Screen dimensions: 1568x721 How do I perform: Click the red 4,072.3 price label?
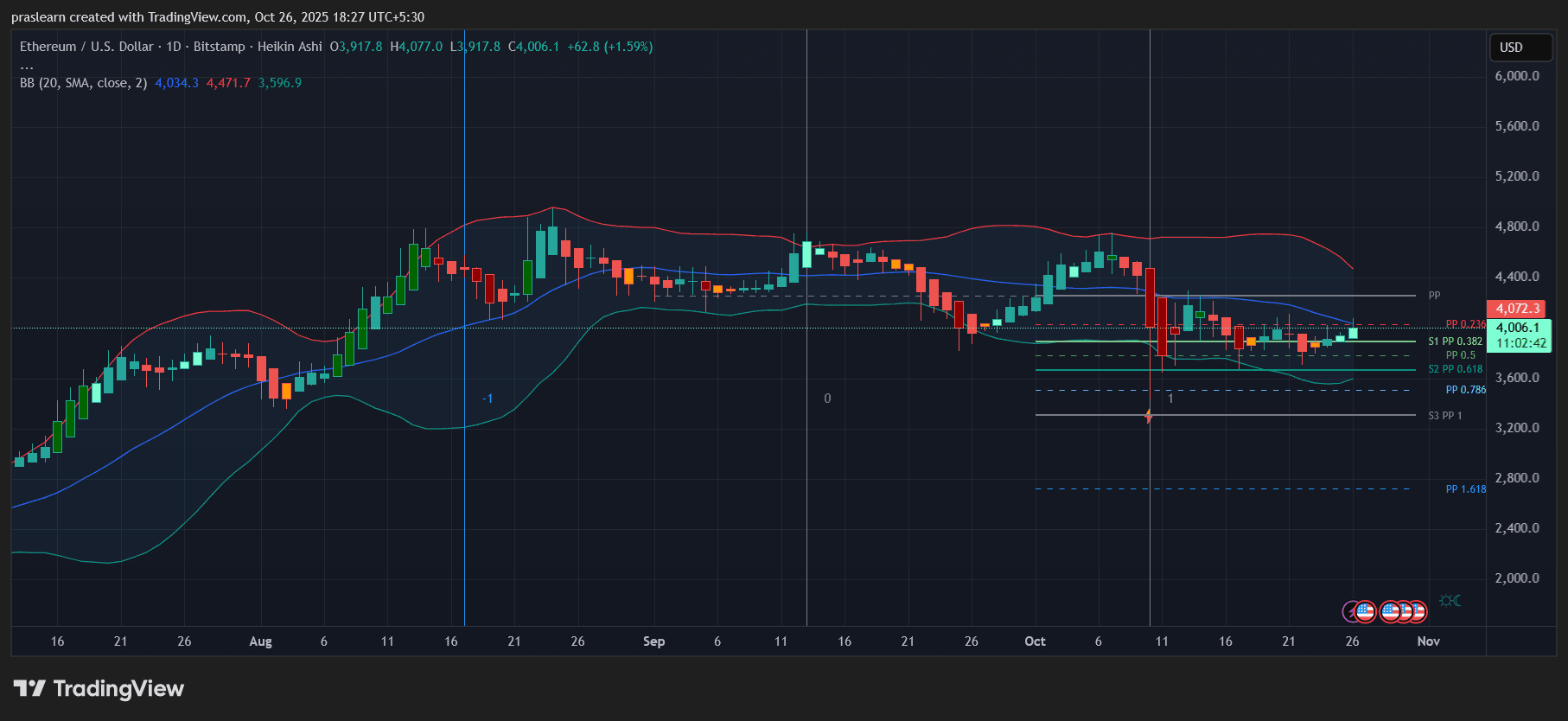pos(1517,309)
